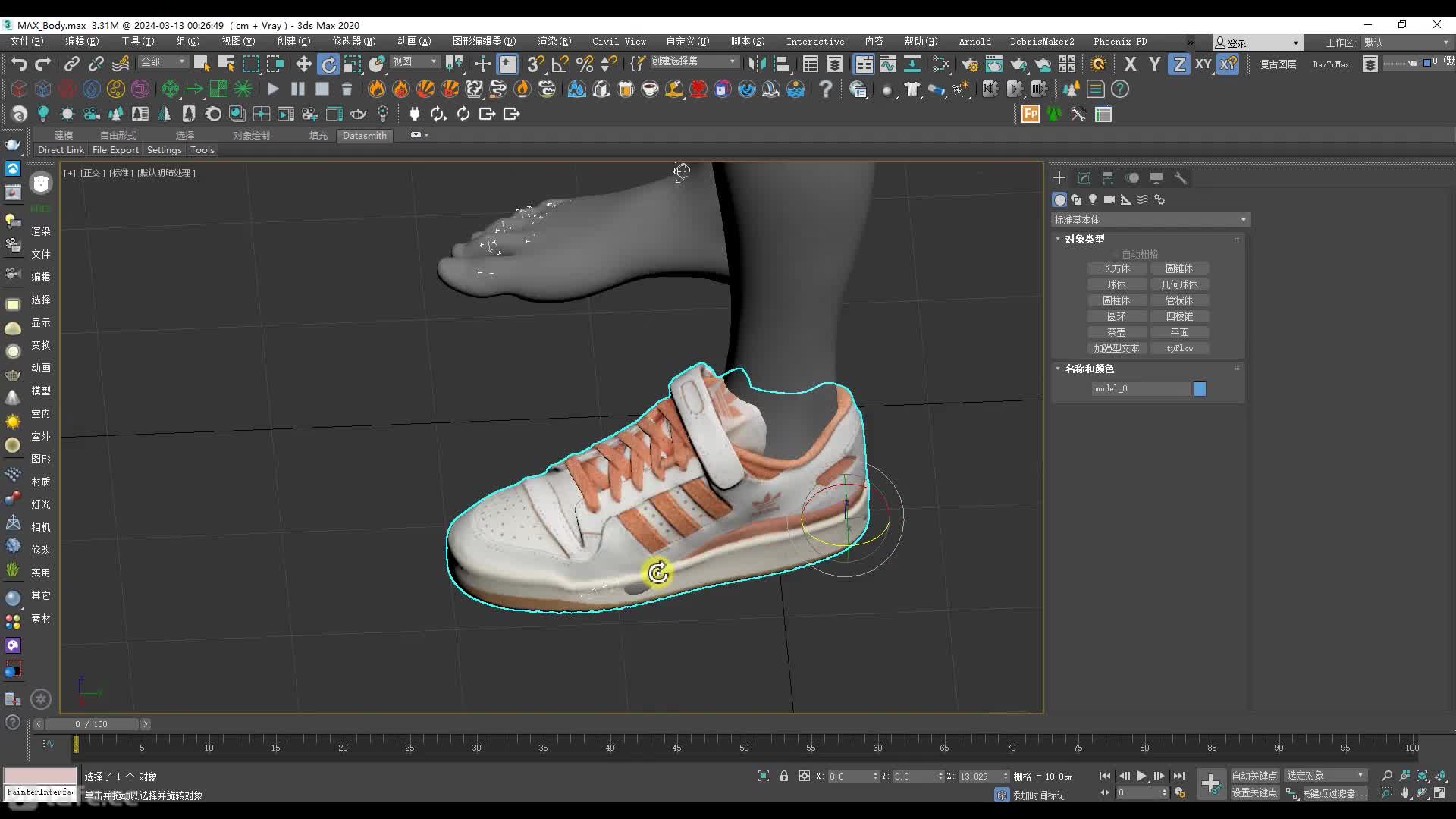Screen dimensions: 1456x819
Task: Open the 登录 sign-in dropdown
Action: (x=1257, y=42)
